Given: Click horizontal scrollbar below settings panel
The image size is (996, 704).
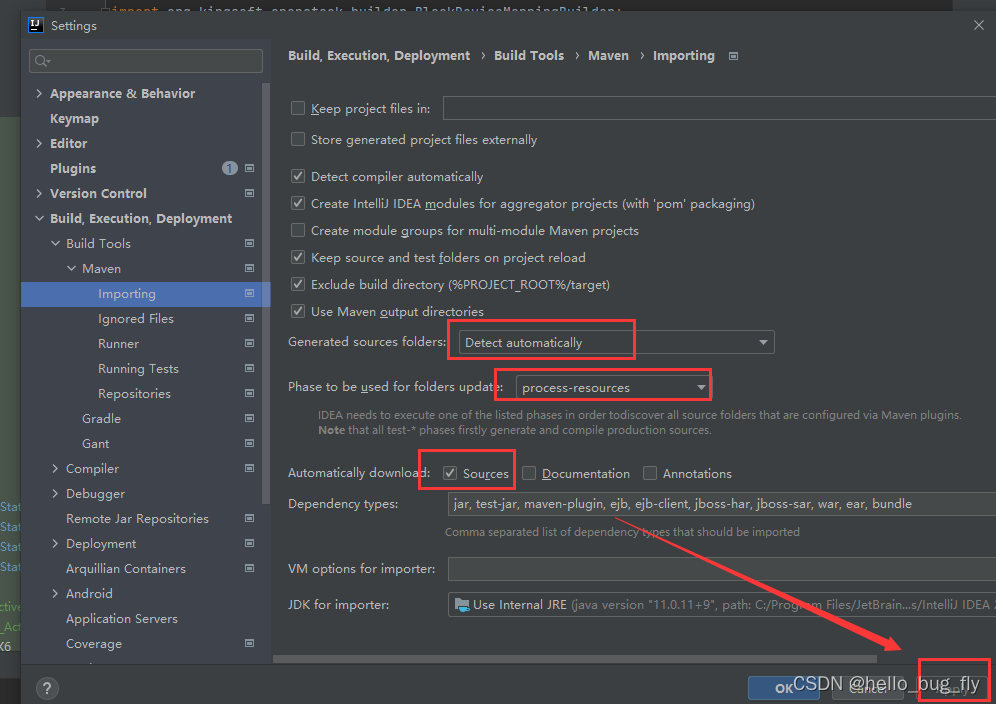Looking at the screenshot, I should click(575, 659).
